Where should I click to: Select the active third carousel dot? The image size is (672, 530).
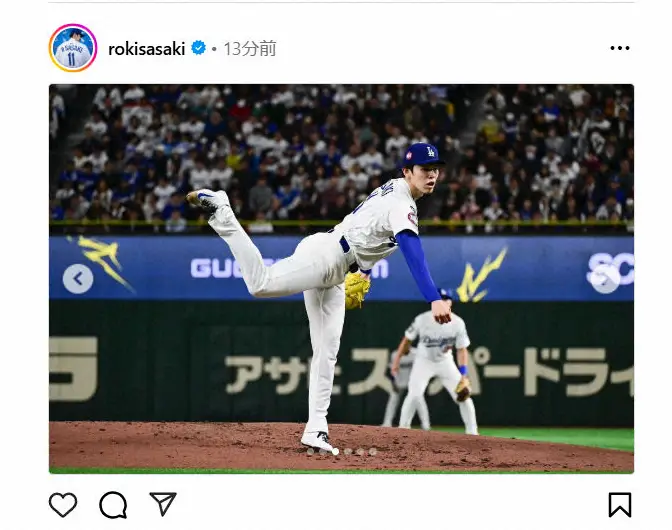click(x=335, y=451)
